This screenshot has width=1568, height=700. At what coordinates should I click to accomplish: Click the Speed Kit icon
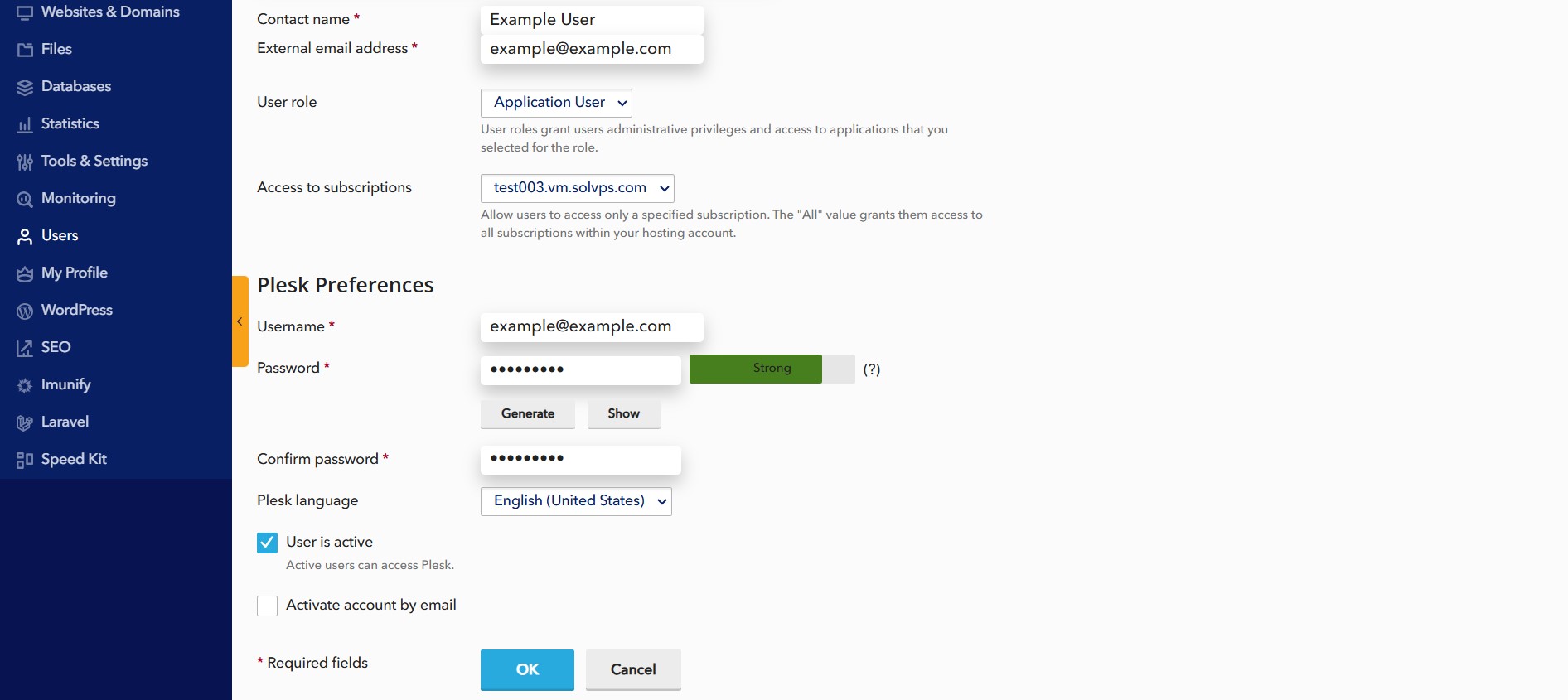[25, 460]
